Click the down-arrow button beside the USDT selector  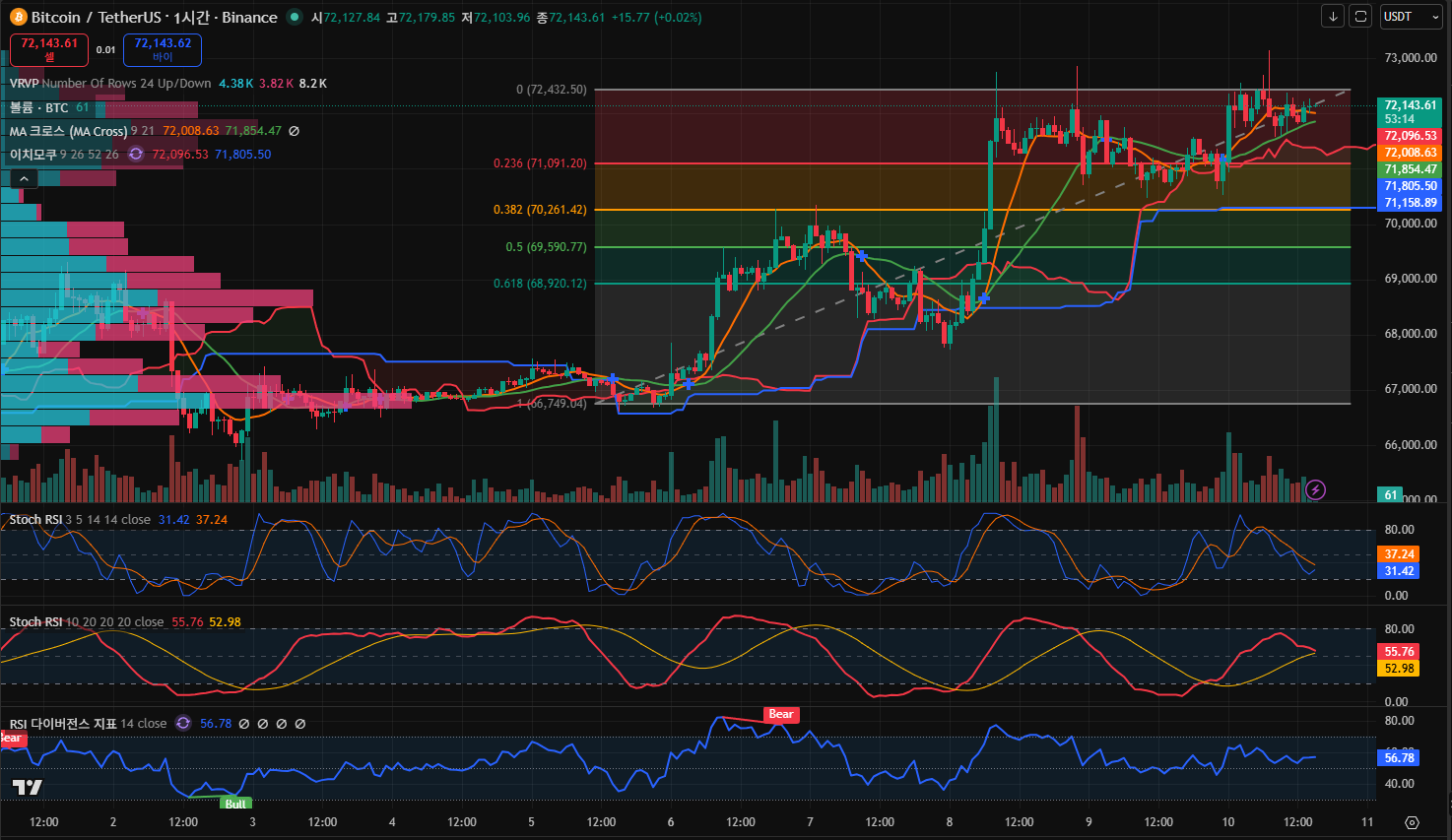1333,17
